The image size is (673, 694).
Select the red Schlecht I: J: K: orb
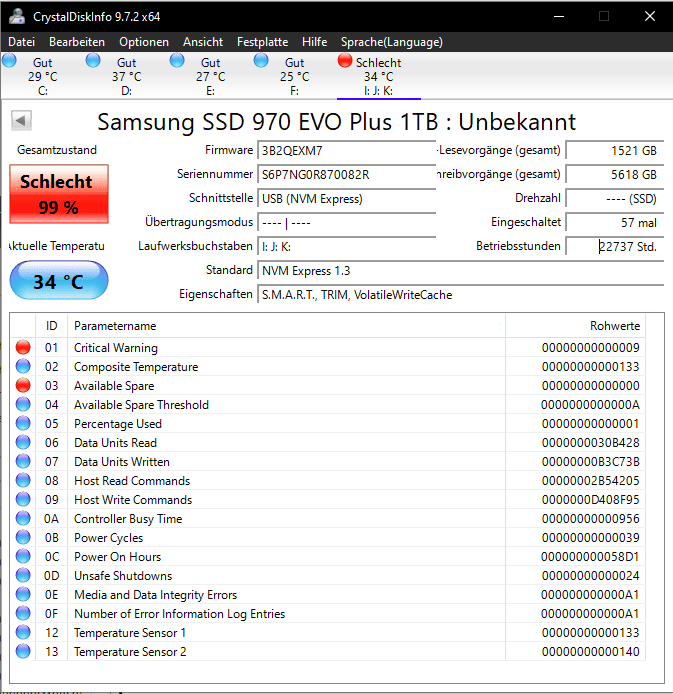tap(345, 60)
